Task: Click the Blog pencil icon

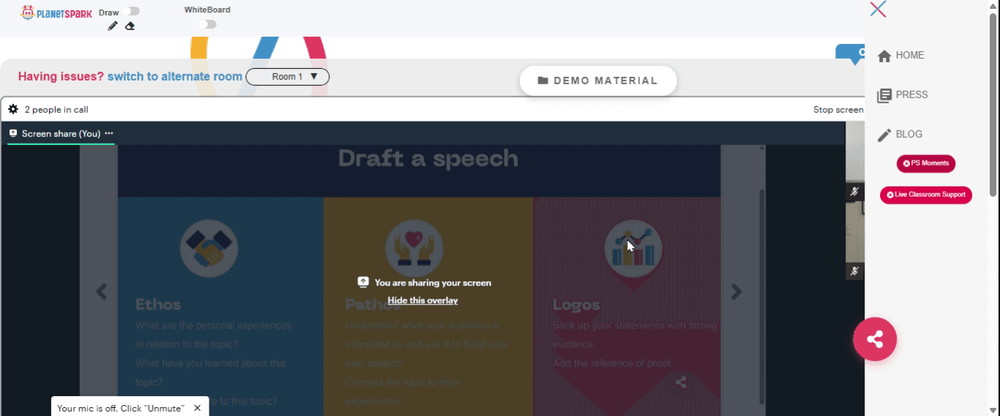Action: tap(884, 135)
